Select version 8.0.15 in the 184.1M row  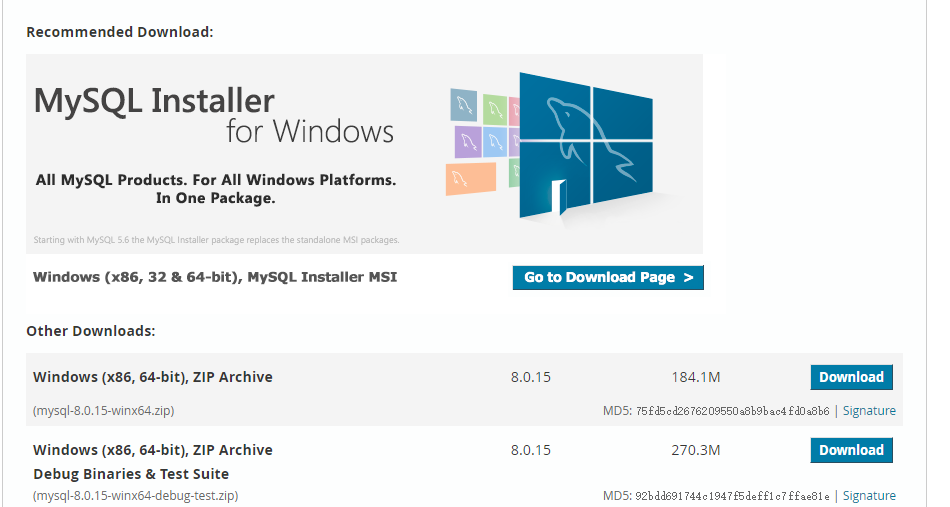[531, 377]
